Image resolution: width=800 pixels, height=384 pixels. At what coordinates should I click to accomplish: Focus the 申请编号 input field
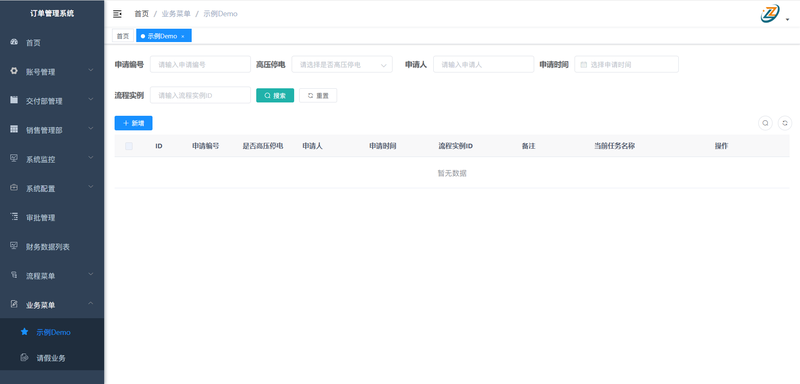201,65
